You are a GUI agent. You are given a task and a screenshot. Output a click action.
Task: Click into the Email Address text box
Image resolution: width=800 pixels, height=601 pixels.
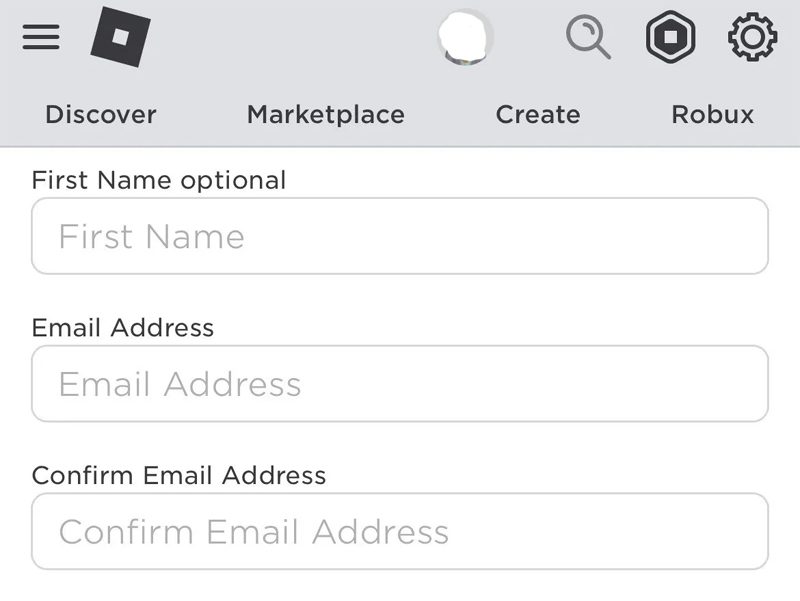(400, 384)
